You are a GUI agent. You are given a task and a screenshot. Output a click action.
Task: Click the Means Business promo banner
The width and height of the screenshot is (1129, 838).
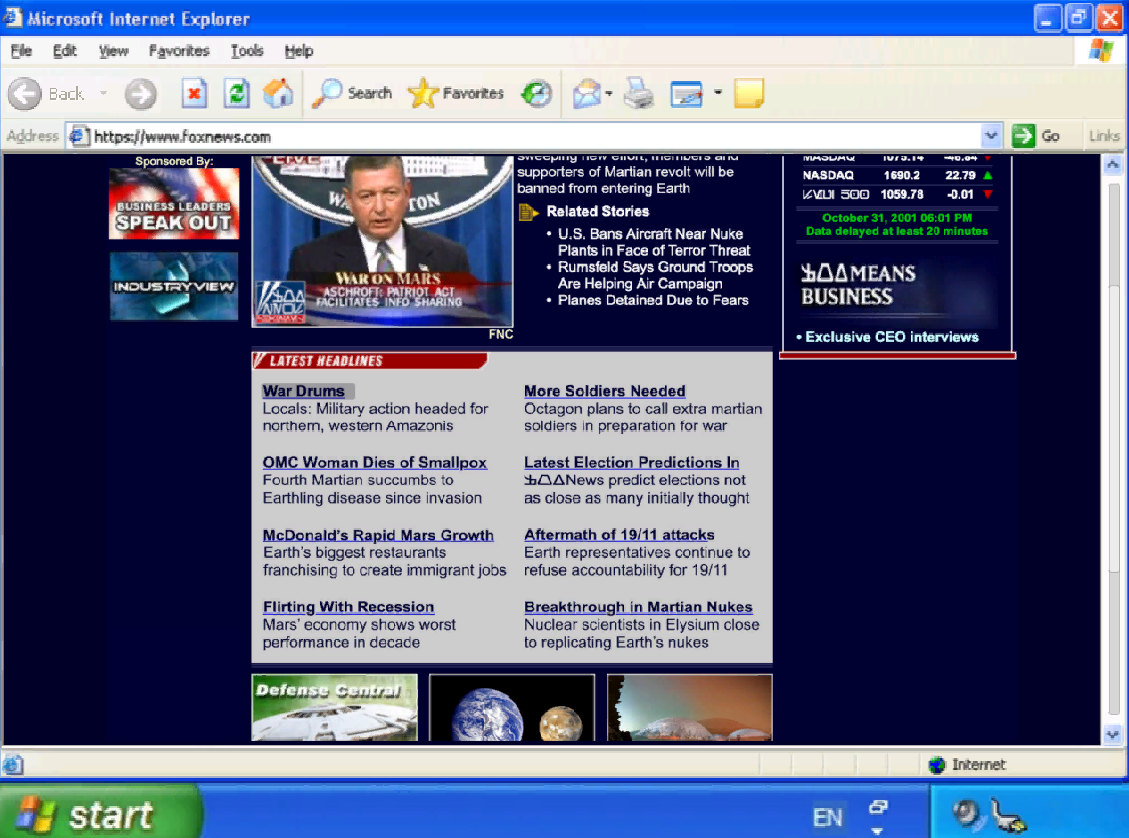pyautogui.click(x=896, y=286)
